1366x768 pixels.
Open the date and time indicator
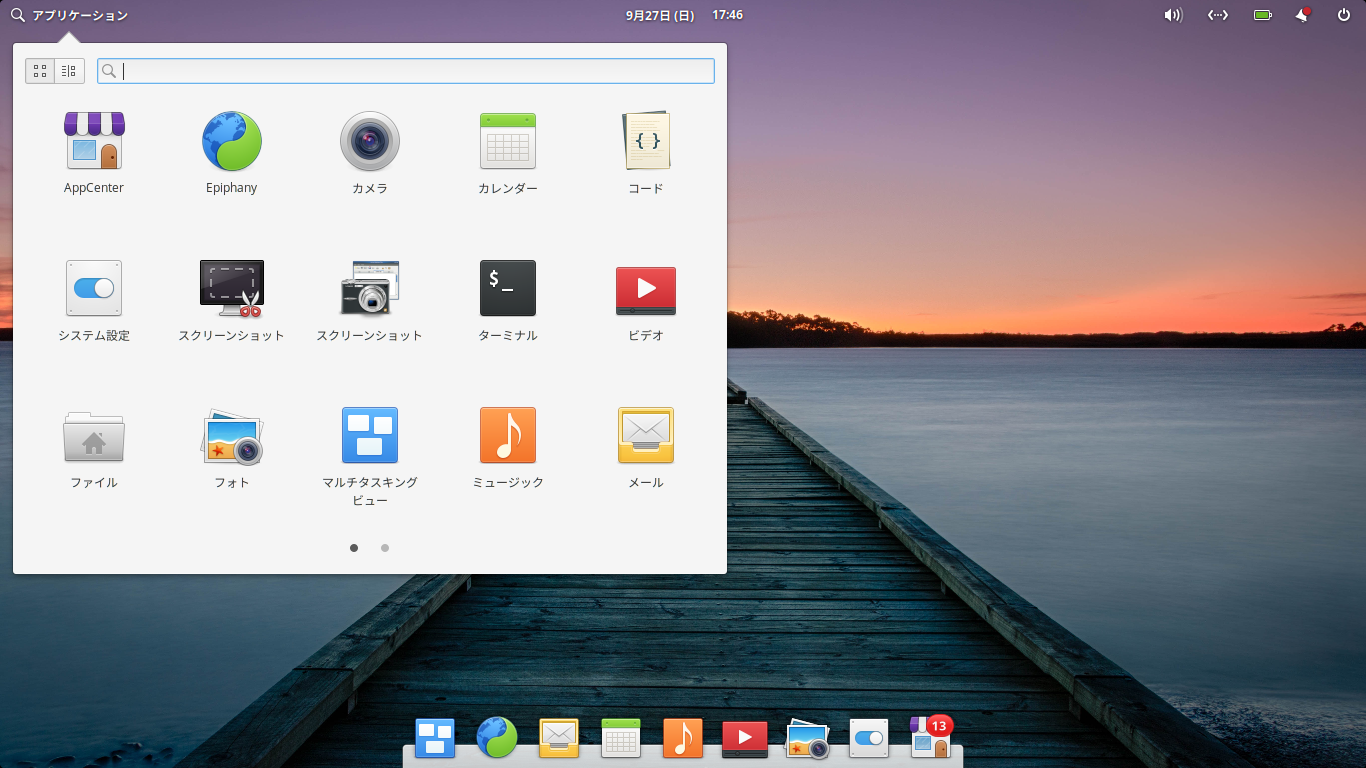pyautogui.click(x=684, y=15)
